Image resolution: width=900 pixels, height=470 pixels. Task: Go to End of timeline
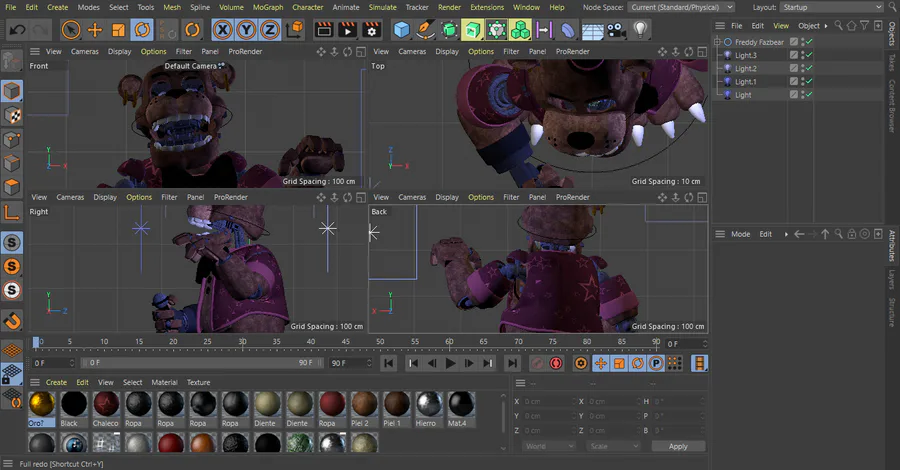(x=512, y=363)
